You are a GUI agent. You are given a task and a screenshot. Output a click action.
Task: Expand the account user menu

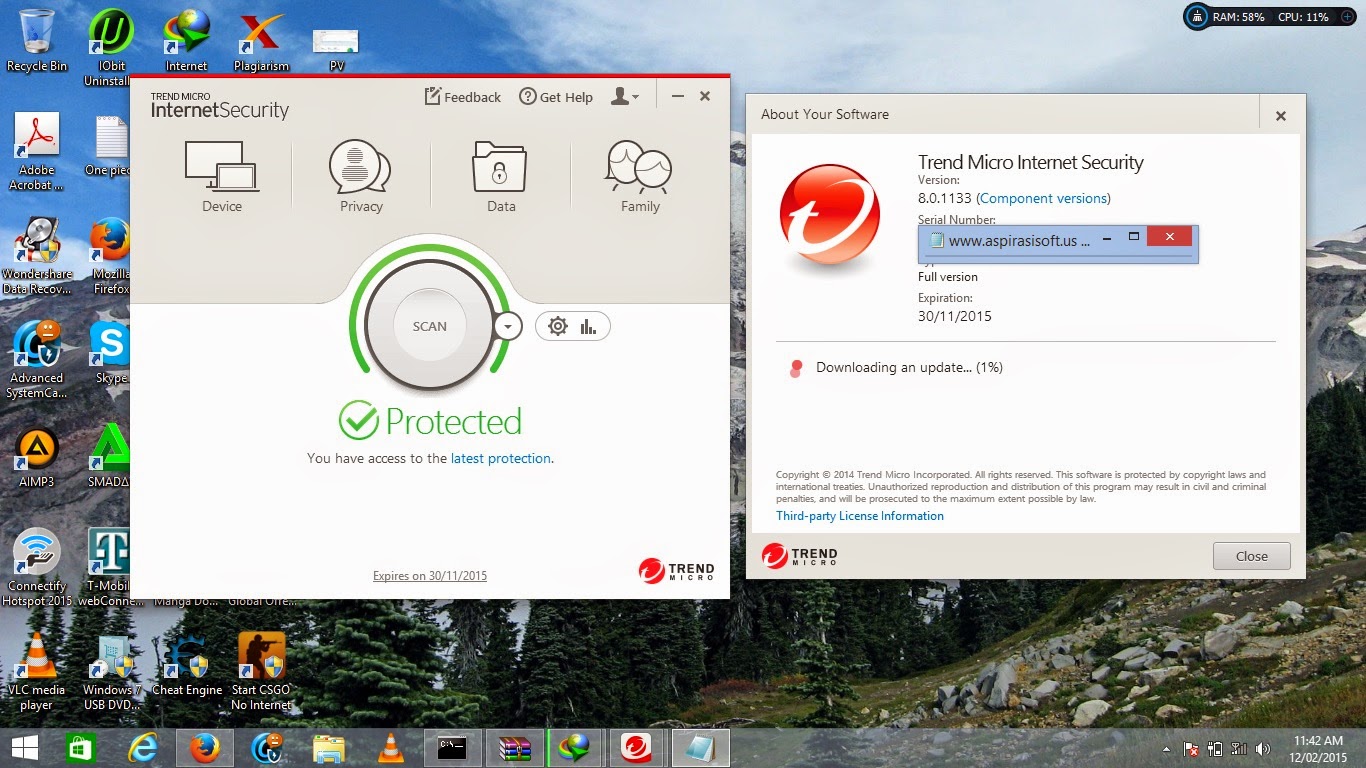(x=625, y=97)
